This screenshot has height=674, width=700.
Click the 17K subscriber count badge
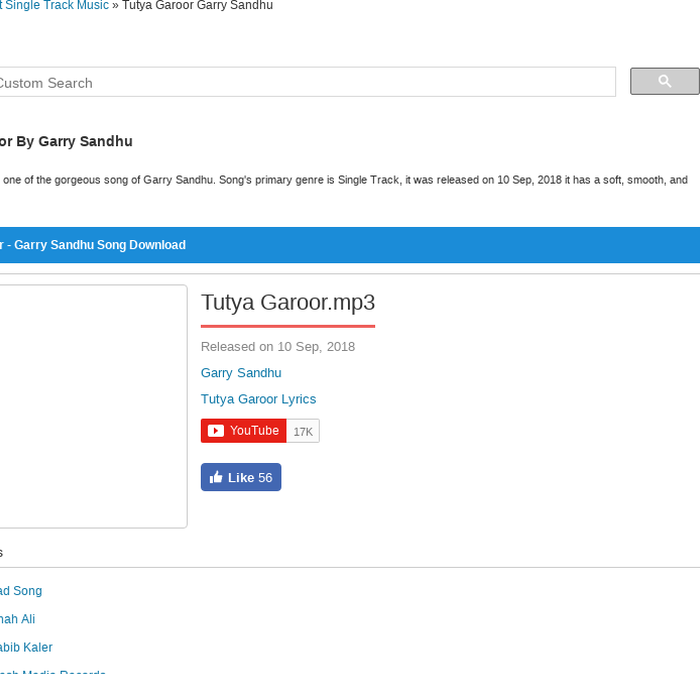(303, 431)
